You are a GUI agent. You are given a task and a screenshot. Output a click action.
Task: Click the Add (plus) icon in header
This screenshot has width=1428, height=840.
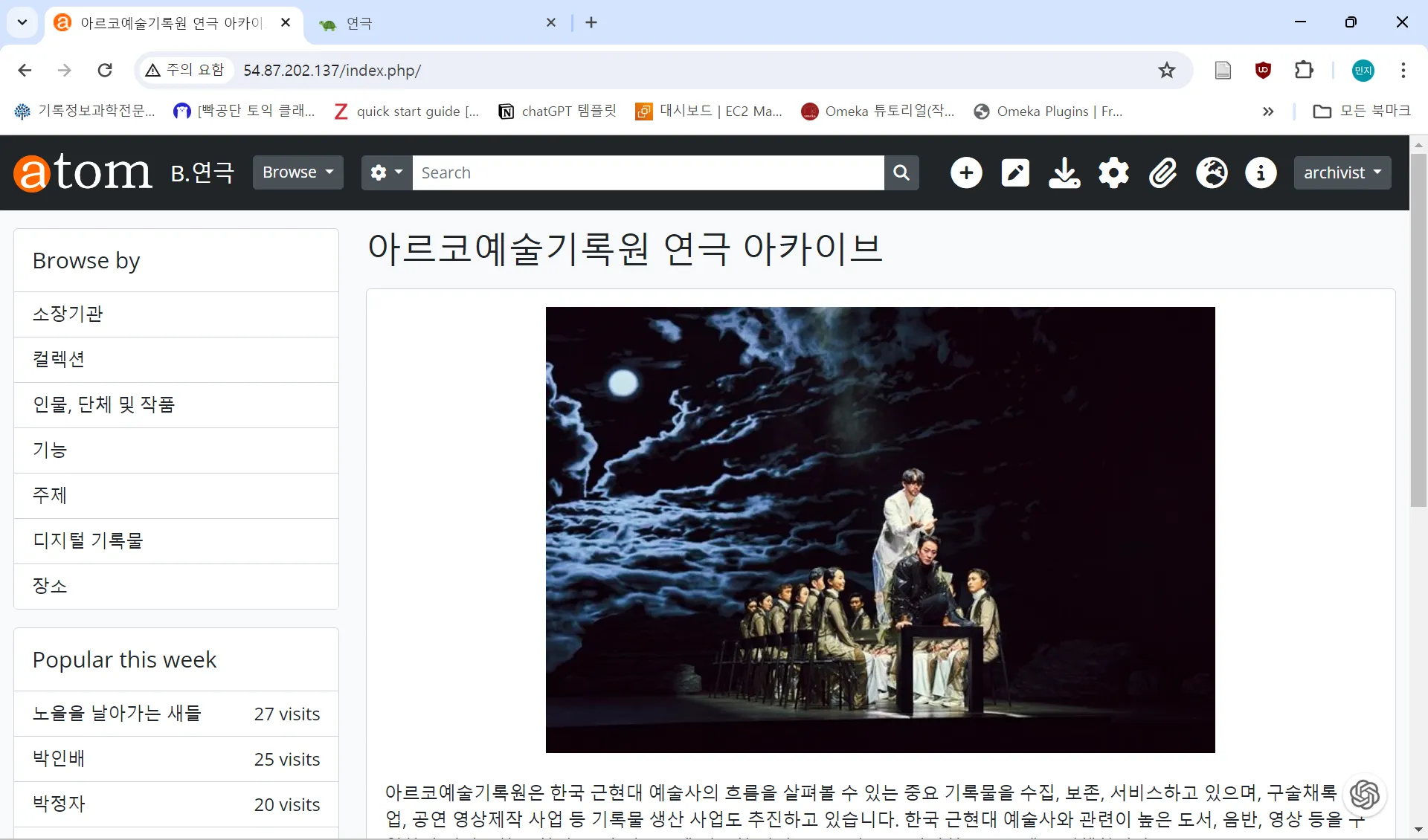[x=966, y=172]
